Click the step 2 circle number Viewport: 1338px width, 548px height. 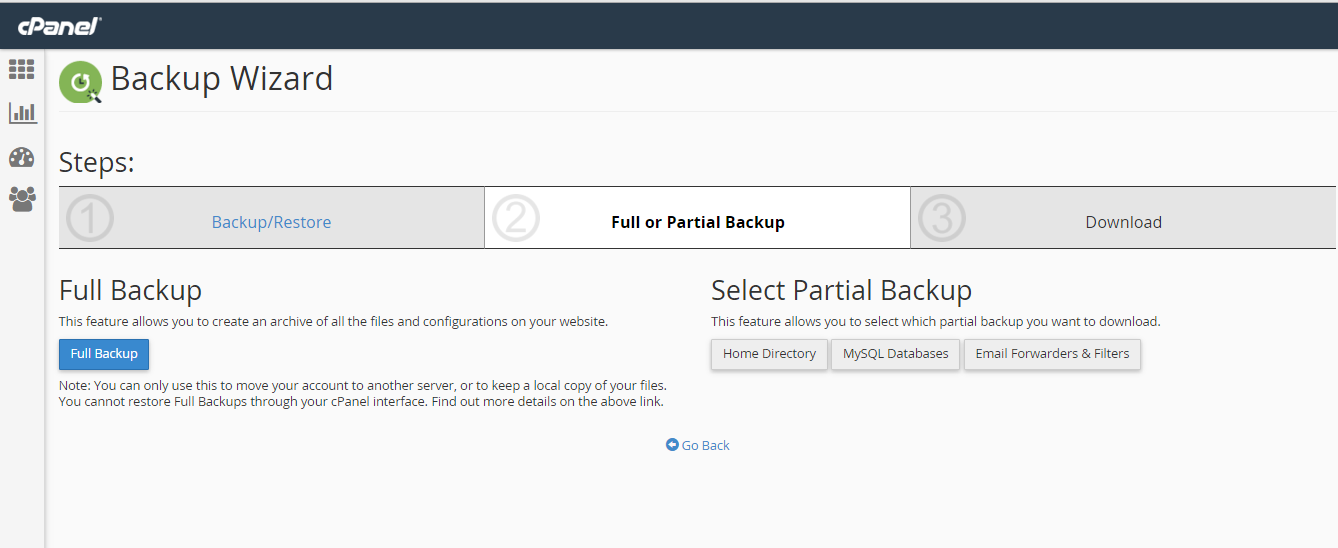coord(516,218)
